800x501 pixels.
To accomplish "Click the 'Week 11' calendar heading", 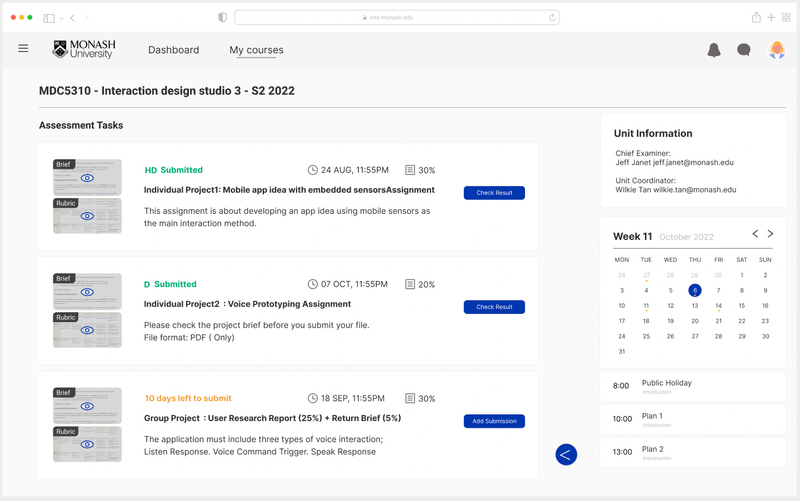I will 632,236.
